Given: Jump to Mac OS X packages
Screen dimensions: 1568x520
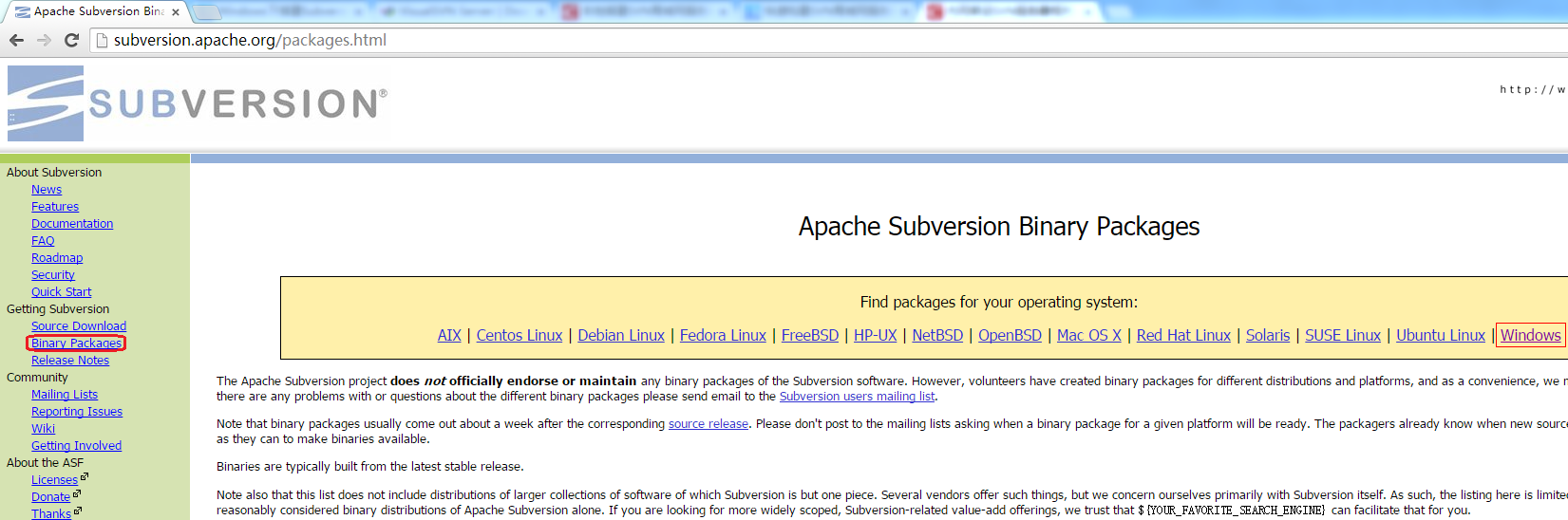Looking at the screenshot, I should click(1089, 336).
